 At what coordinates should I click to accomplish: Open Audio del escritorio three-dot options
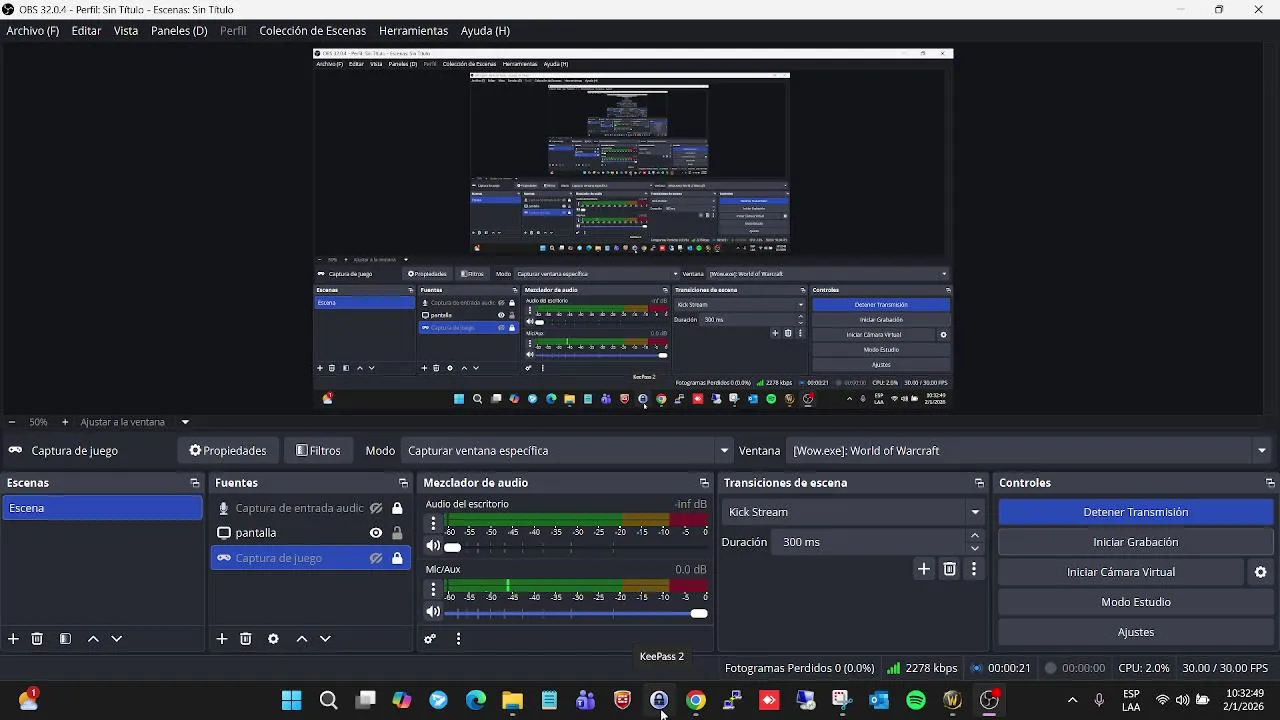433,524
